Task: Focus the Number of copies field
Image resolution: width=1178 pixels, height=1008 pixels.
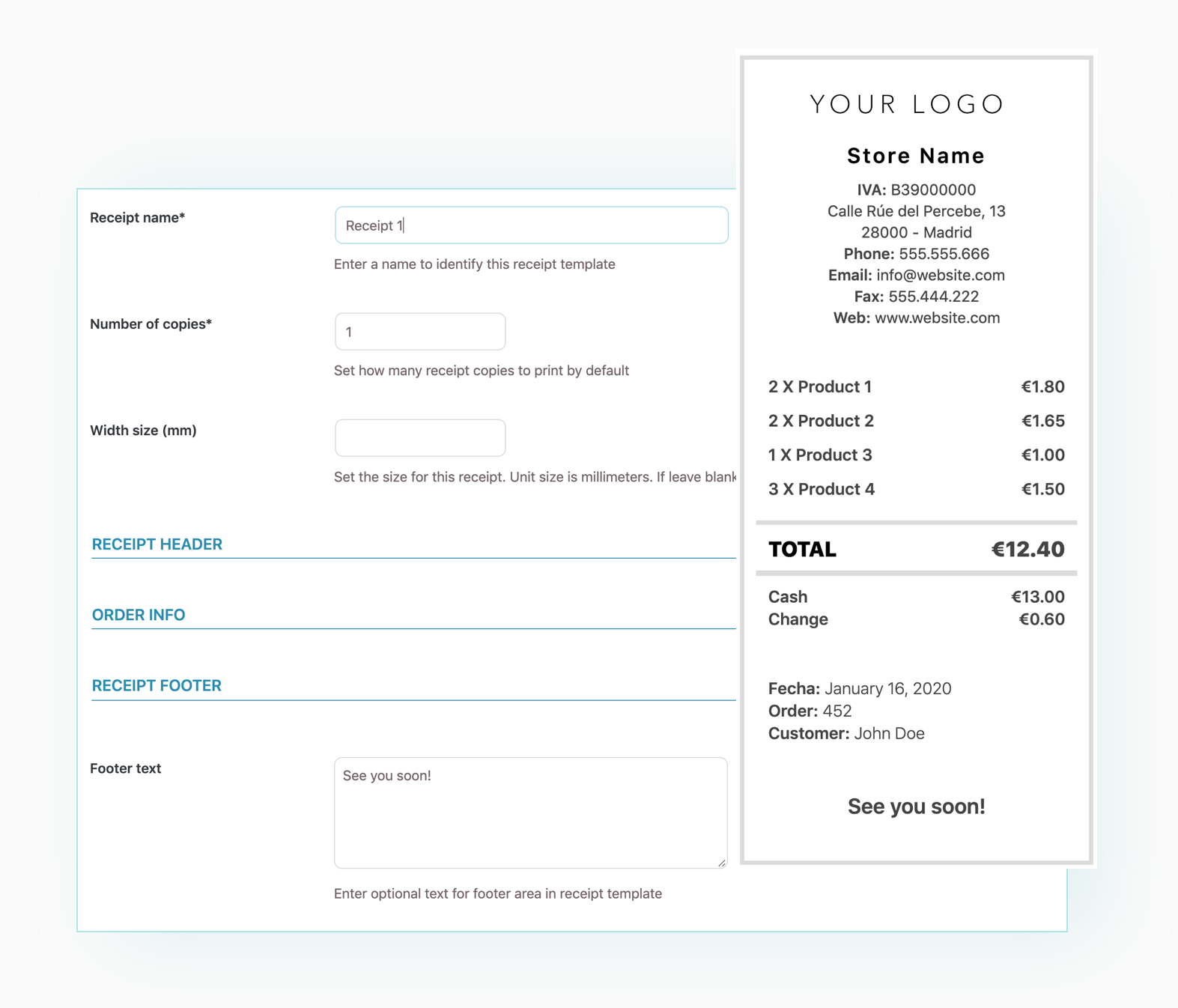Action: click(420, 332)
